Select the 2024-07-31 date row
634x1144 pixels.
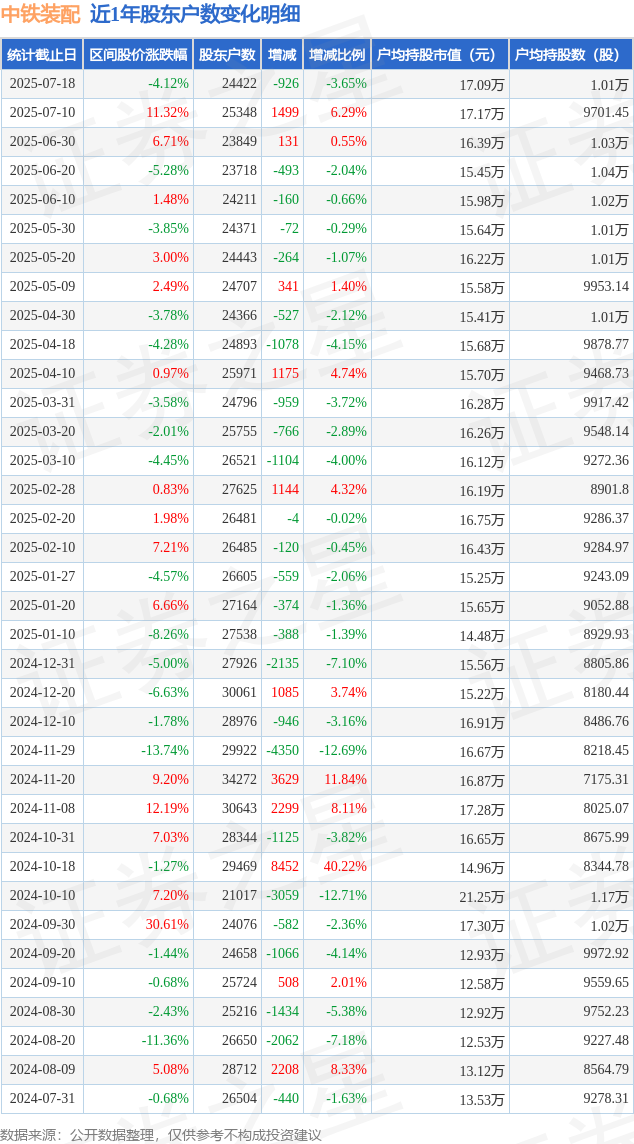[317, 1099]
